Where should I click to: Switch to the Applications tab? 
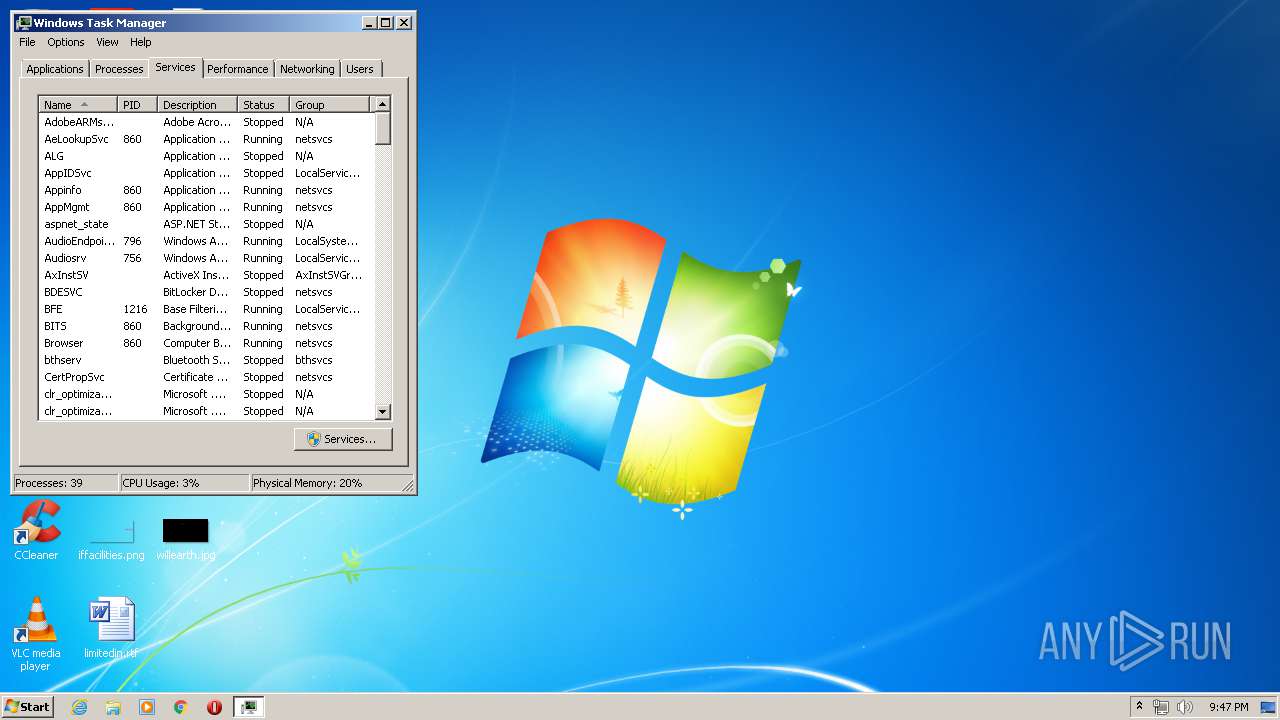[x=55, y=69]
